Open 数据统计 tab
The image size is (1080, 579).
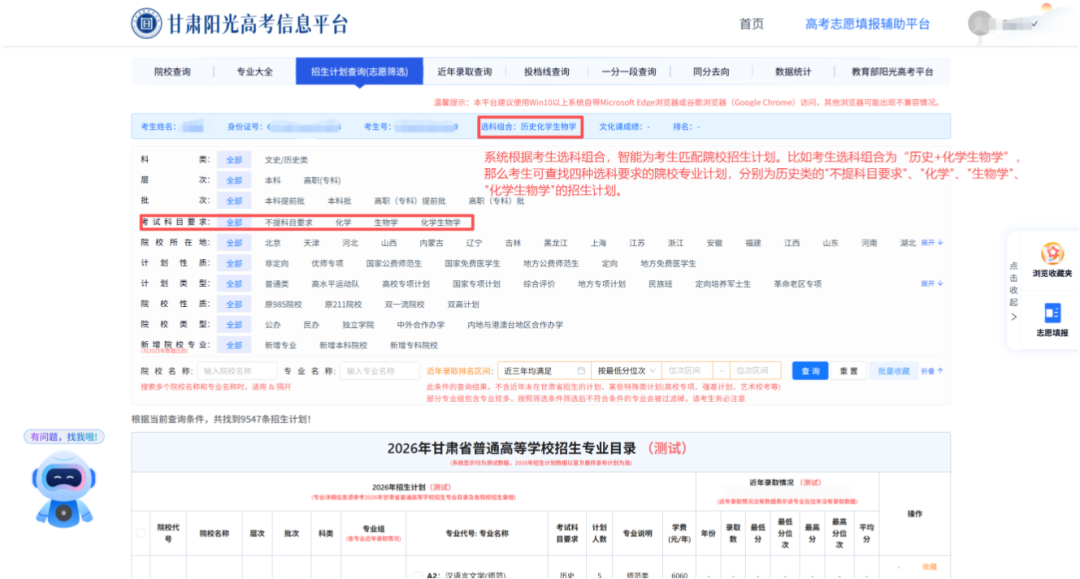[793, 72]
